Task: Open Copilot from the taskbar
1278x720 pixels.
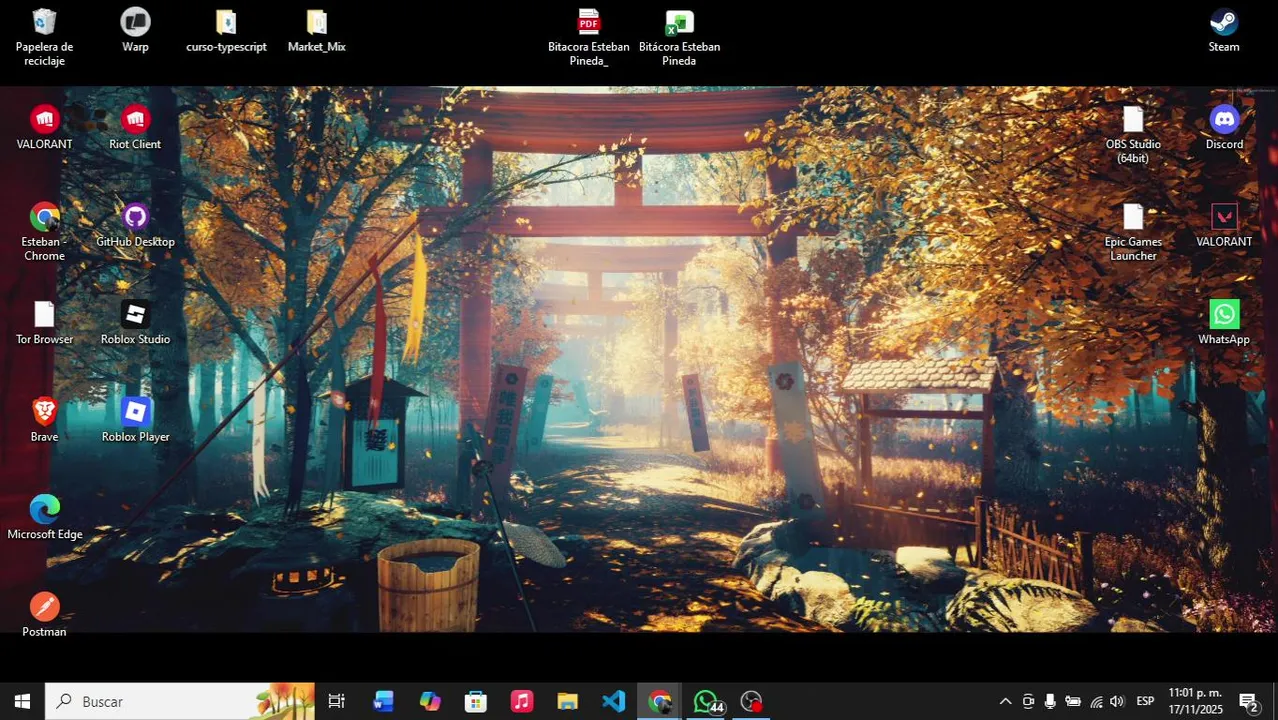Action: pyautogui.click(x=430, y=701)
